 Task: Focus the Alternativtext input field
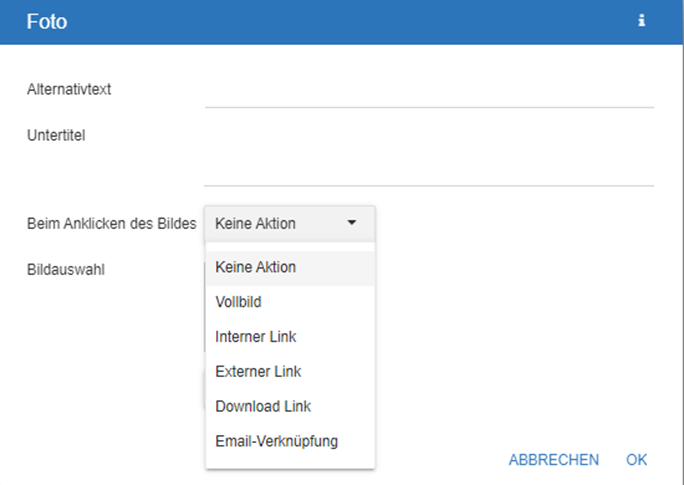tap(428, 91)
